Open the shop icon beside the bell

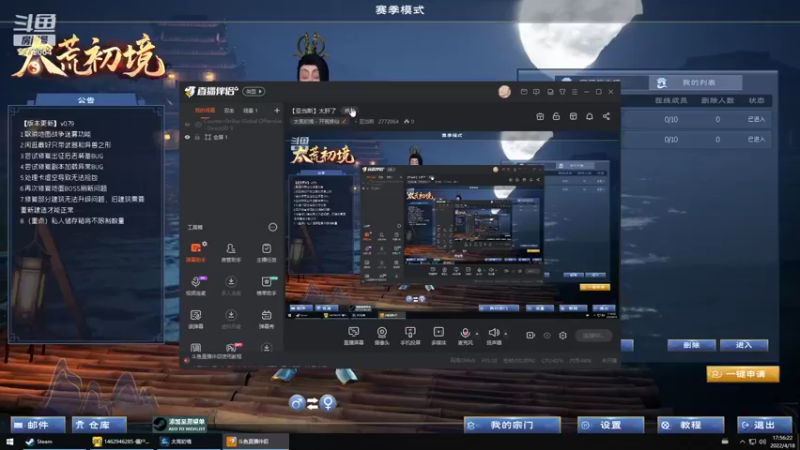tap(573, 116)
